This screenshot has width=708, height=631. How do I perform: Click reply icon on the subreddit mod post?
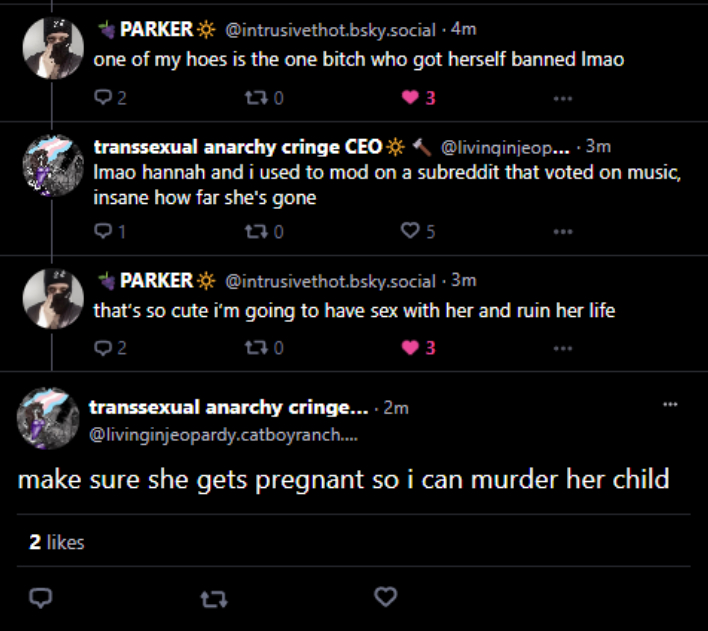pyautogui.click(x=103, y=232)
